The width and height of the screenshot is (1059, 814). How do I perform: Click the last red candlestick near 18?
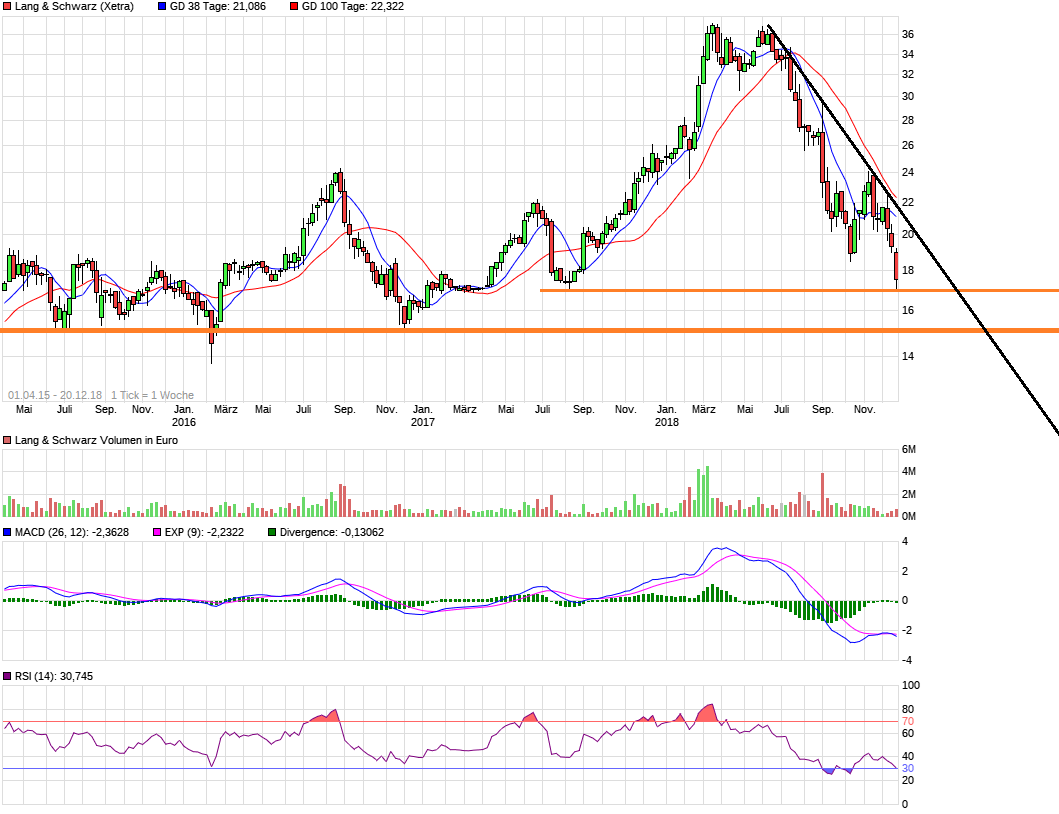coord(896,266)
